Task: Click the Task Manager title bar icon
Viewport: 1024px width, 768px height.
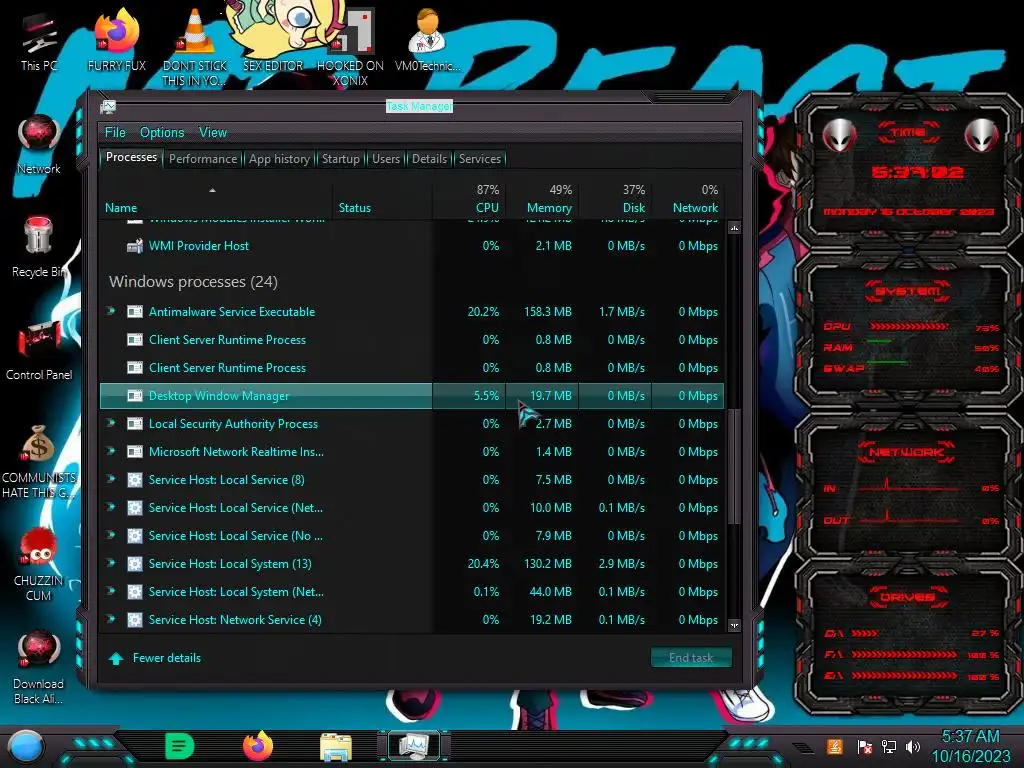Action: tap(108, 106)
